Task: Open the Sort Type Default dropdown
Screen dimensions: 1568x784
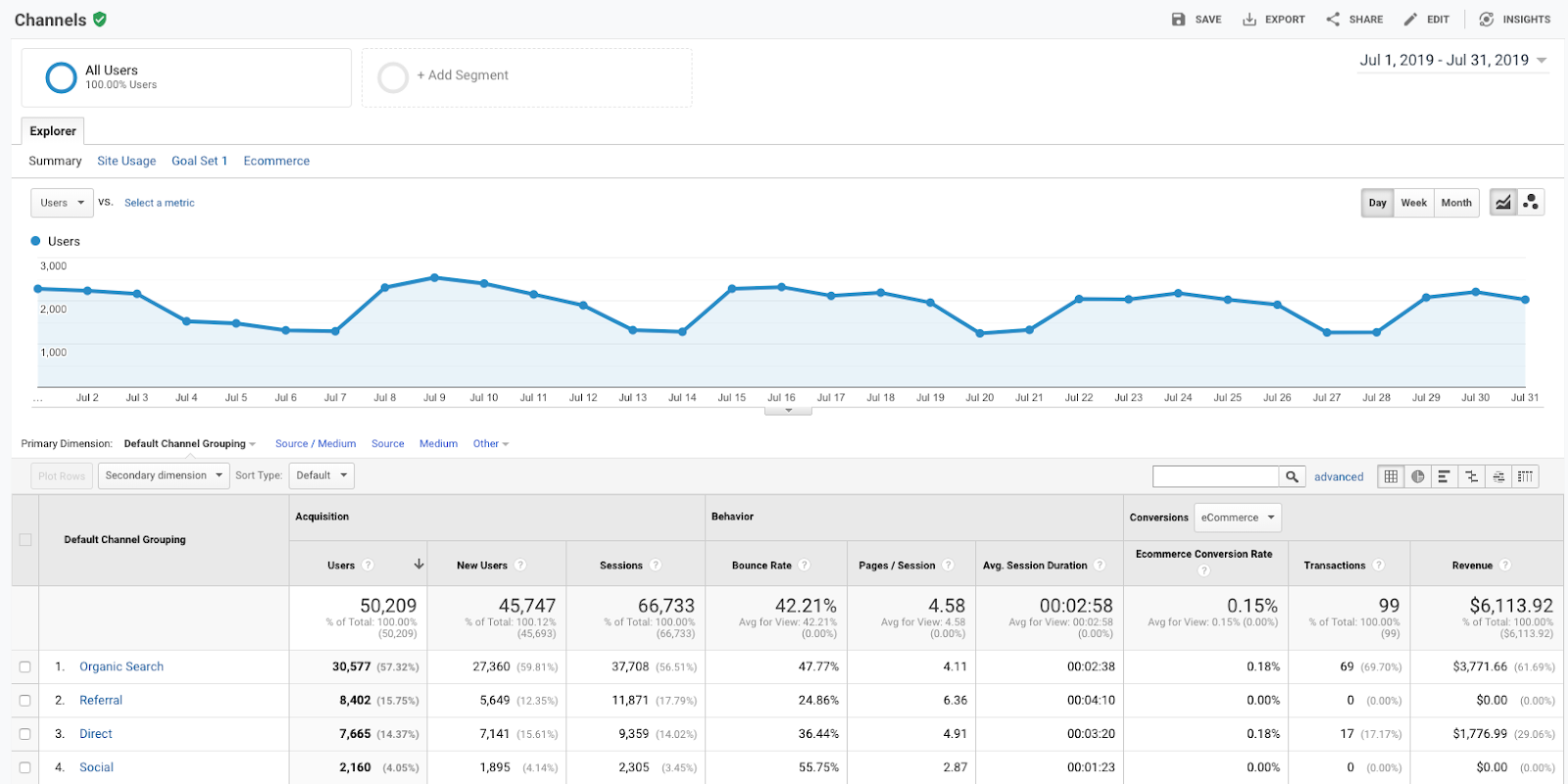Action: (x=321, y=475)
